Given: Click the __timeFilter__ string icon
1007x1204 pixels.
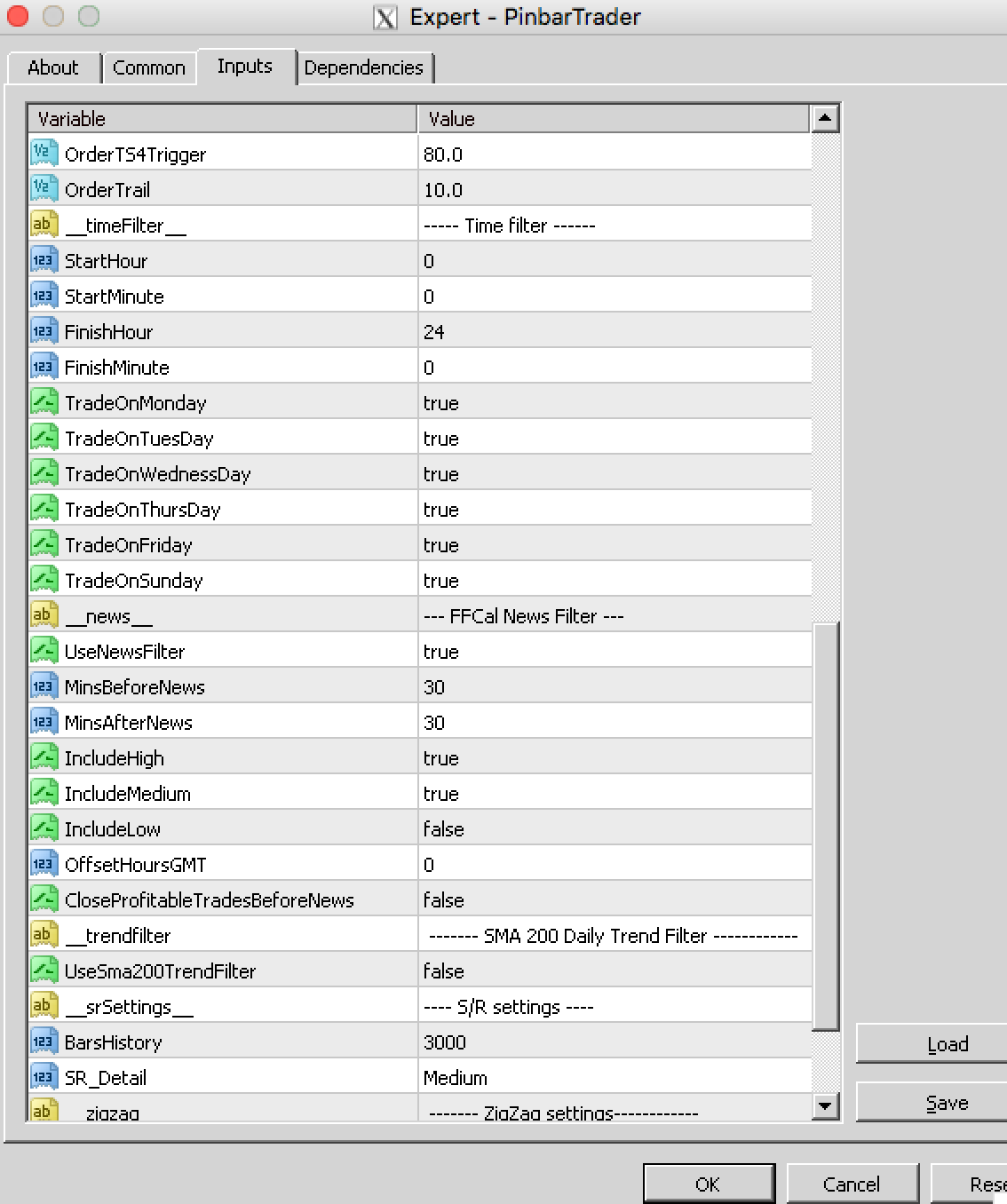Looking at the screenshot, I should tap(44, 224).
